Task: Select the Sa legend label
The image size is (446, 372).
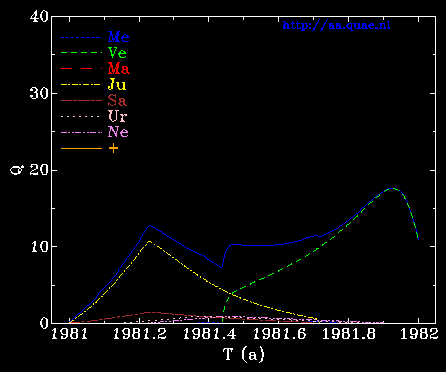Action: 117,100
